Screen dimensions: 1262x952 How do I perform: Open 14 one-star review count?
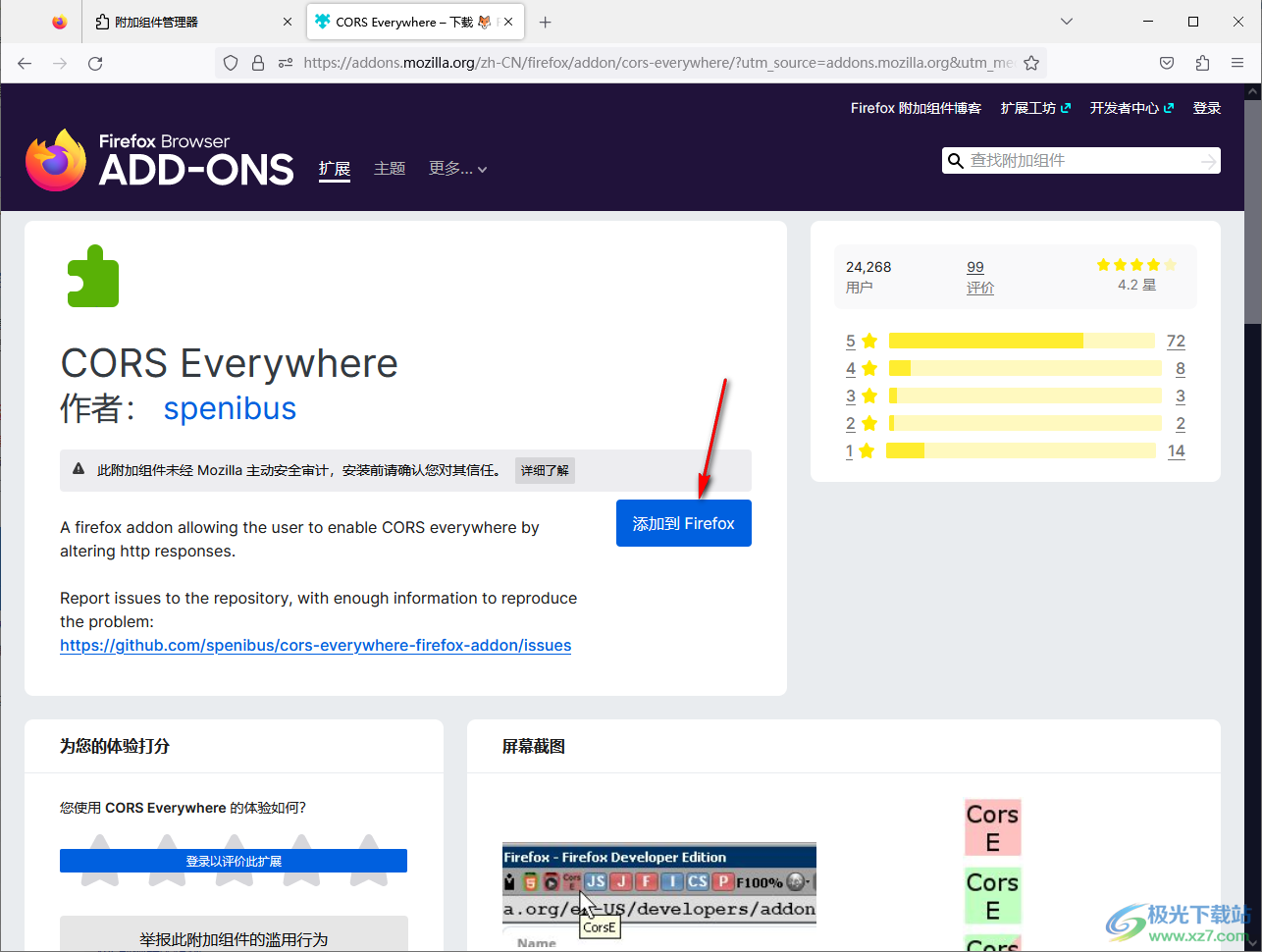tap(1176, 451)
